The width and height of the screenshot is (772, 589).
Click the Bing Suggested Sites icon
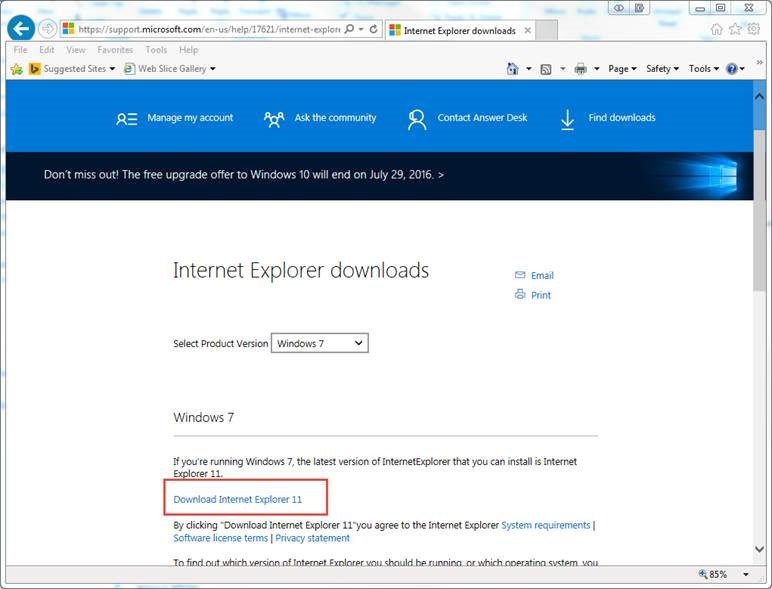pyautogui.click(x=34, y=69)
